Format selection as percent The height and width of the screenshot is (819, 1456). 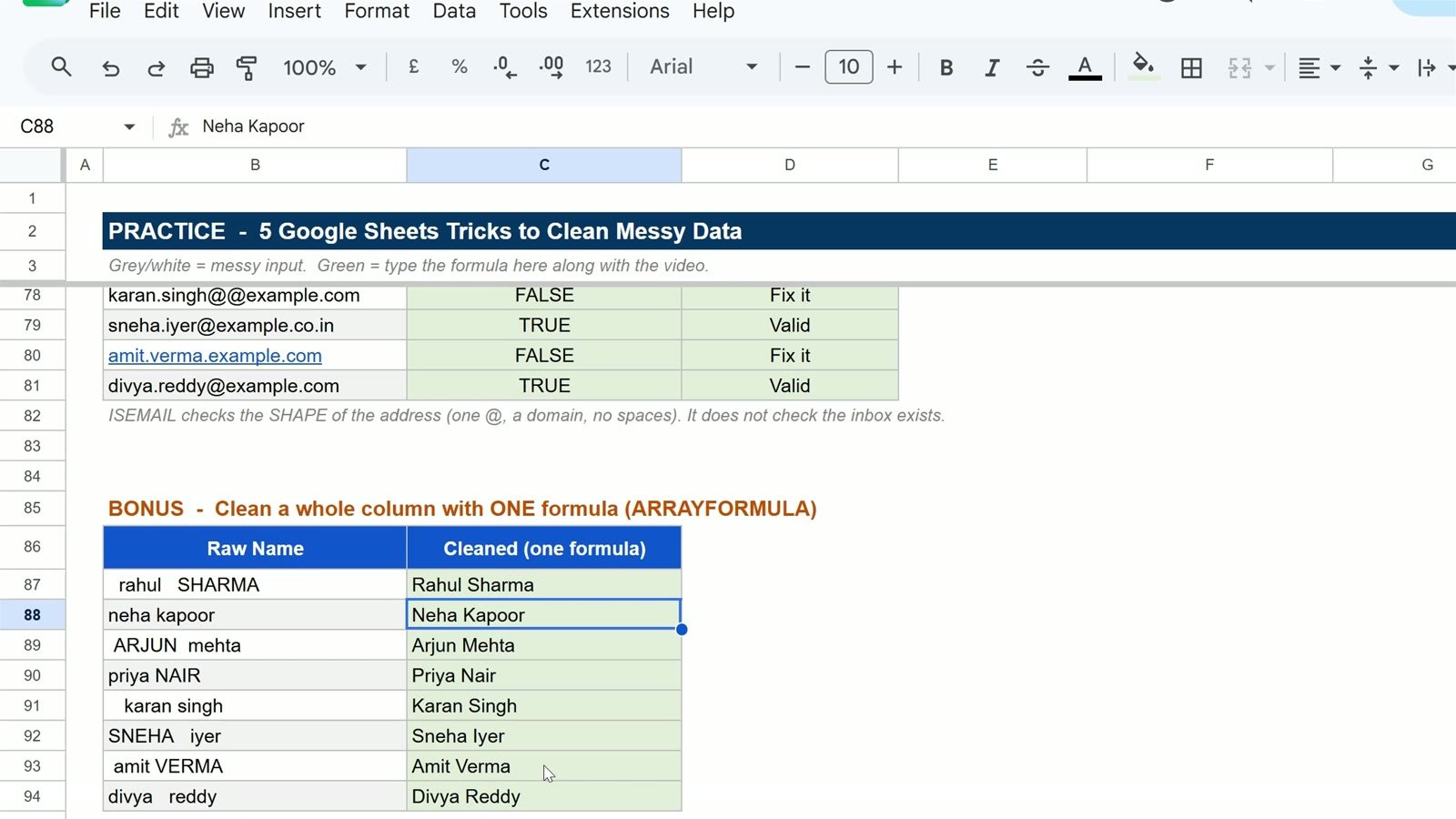460,66
